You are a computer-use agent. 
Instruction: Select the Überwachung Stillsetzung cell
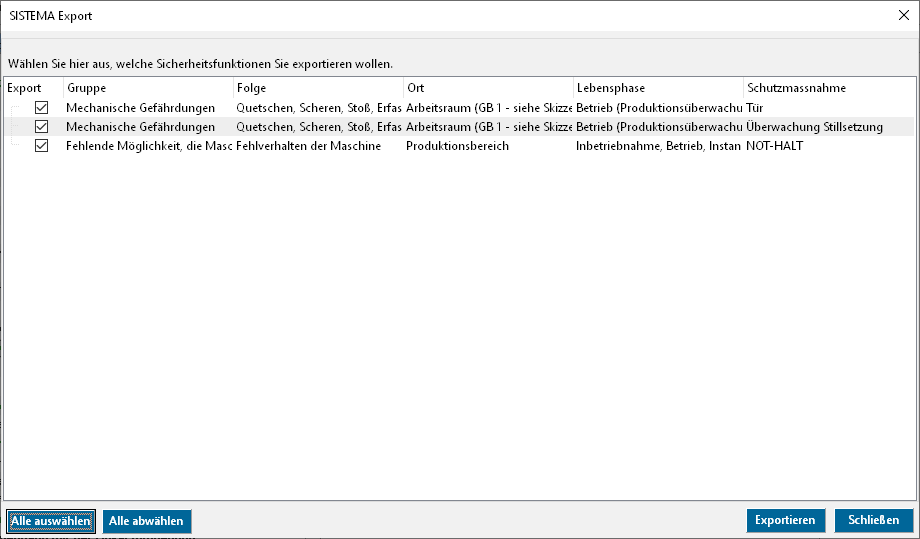[x=814, y=127]
